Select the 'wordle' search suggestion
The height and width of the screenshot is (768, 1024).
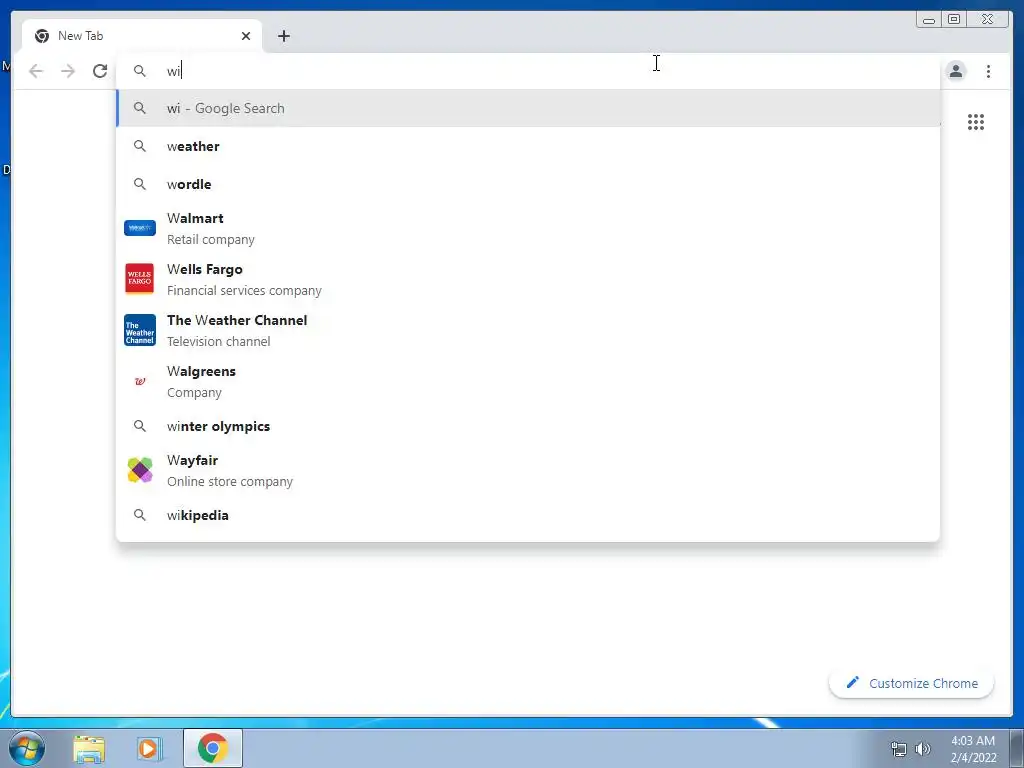tap(528, 184)
